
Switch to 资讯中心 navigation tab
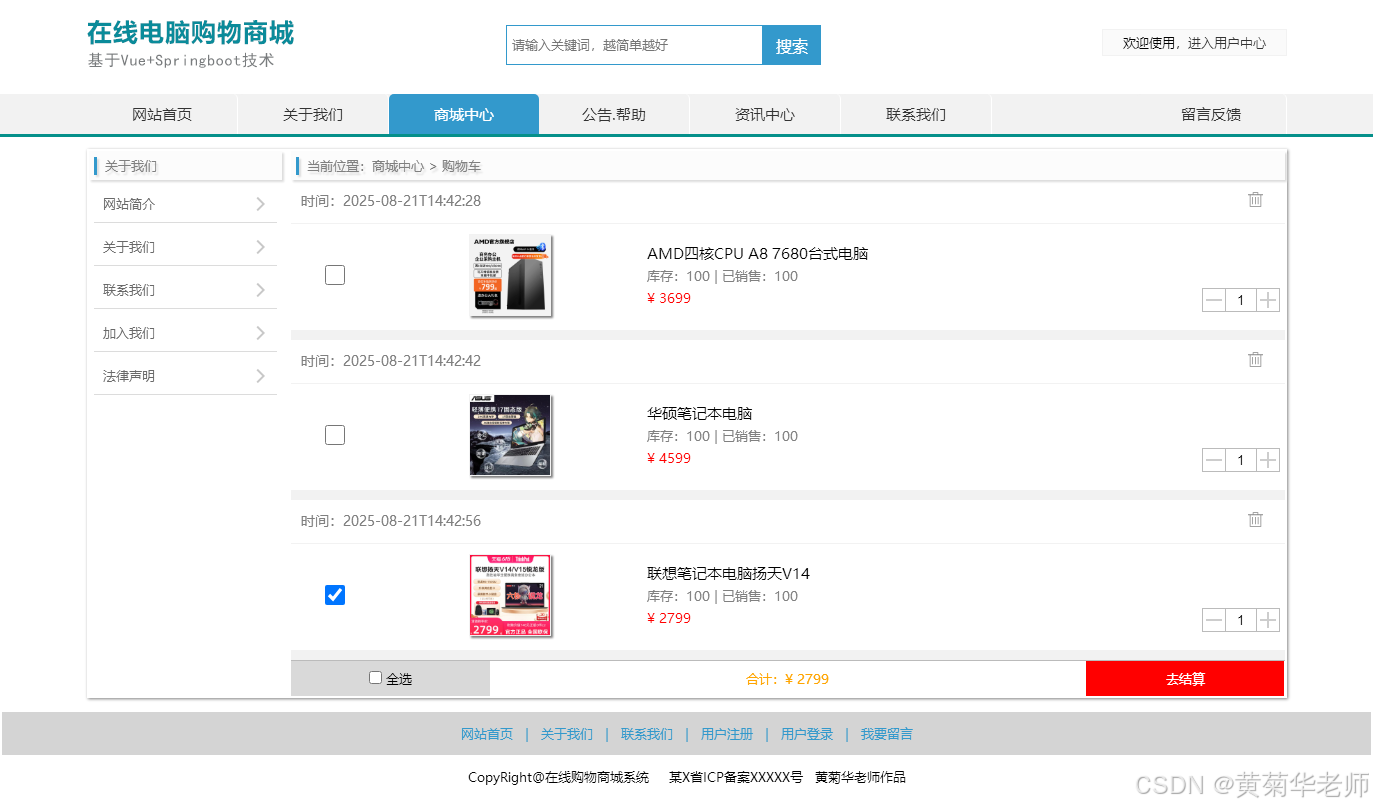tap(765, 114)
